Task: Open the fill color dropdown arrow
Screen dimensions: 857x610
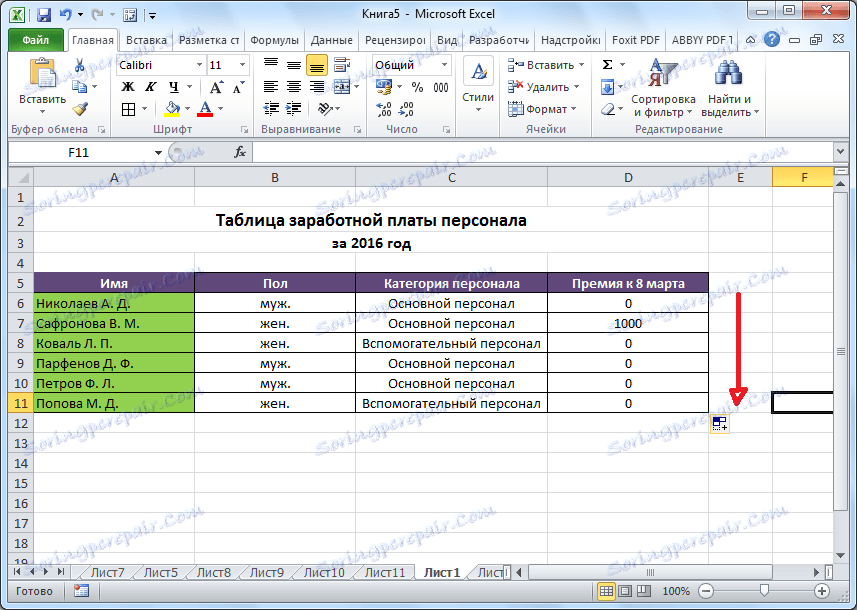Action: [187, 109]
